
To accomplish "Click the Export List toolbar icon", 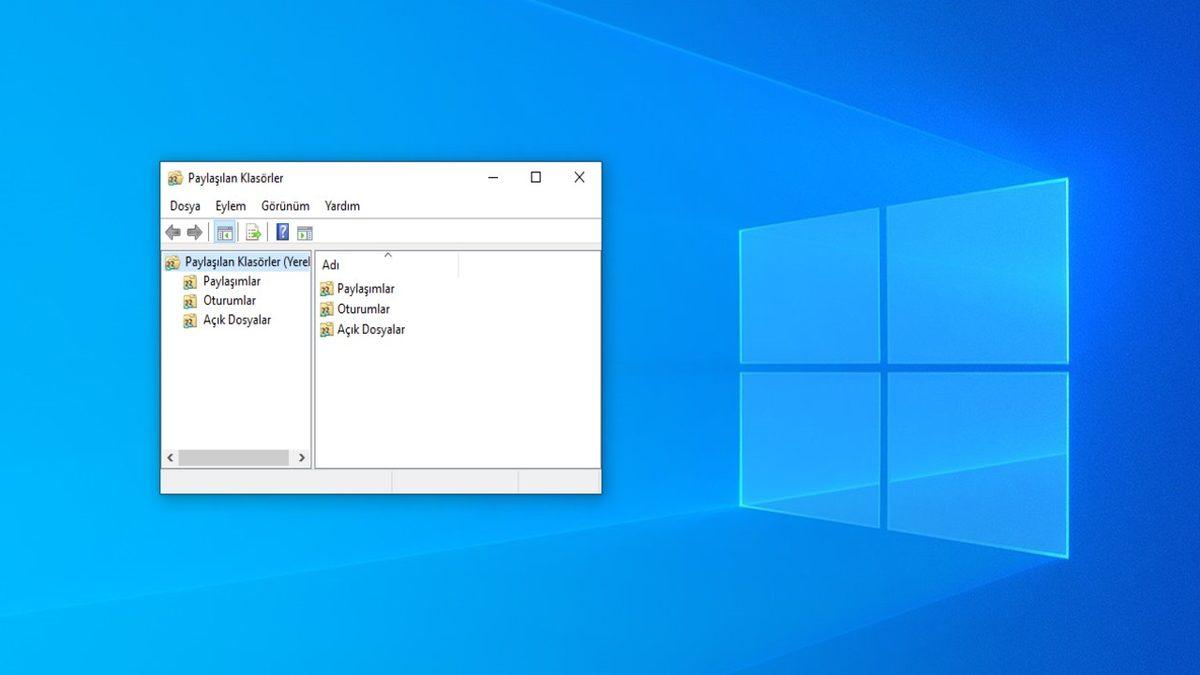I will click(x=253, y=231).
